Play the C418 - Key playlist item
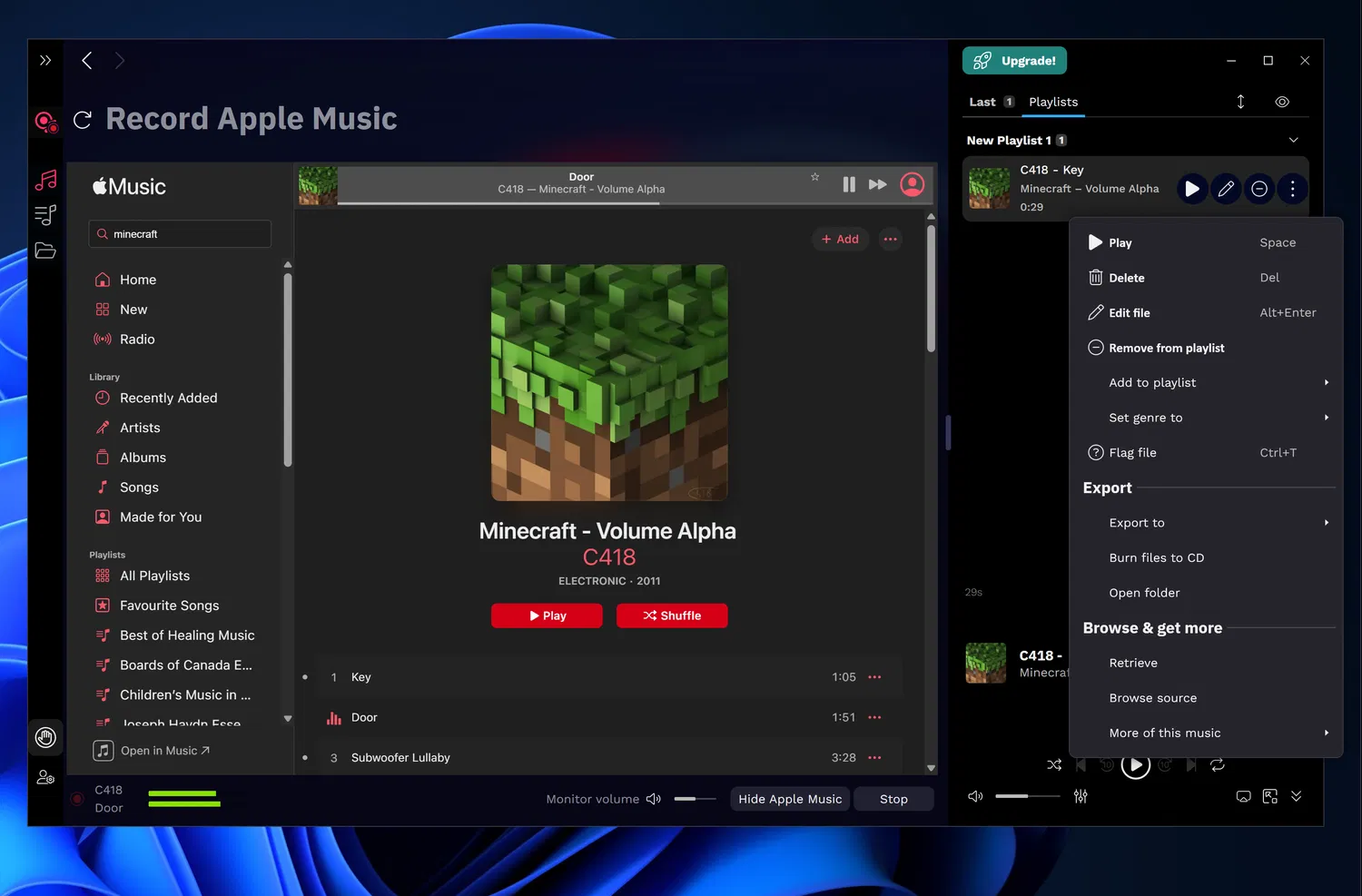This screenshot has height=896, width=1362. point(1192,189)
